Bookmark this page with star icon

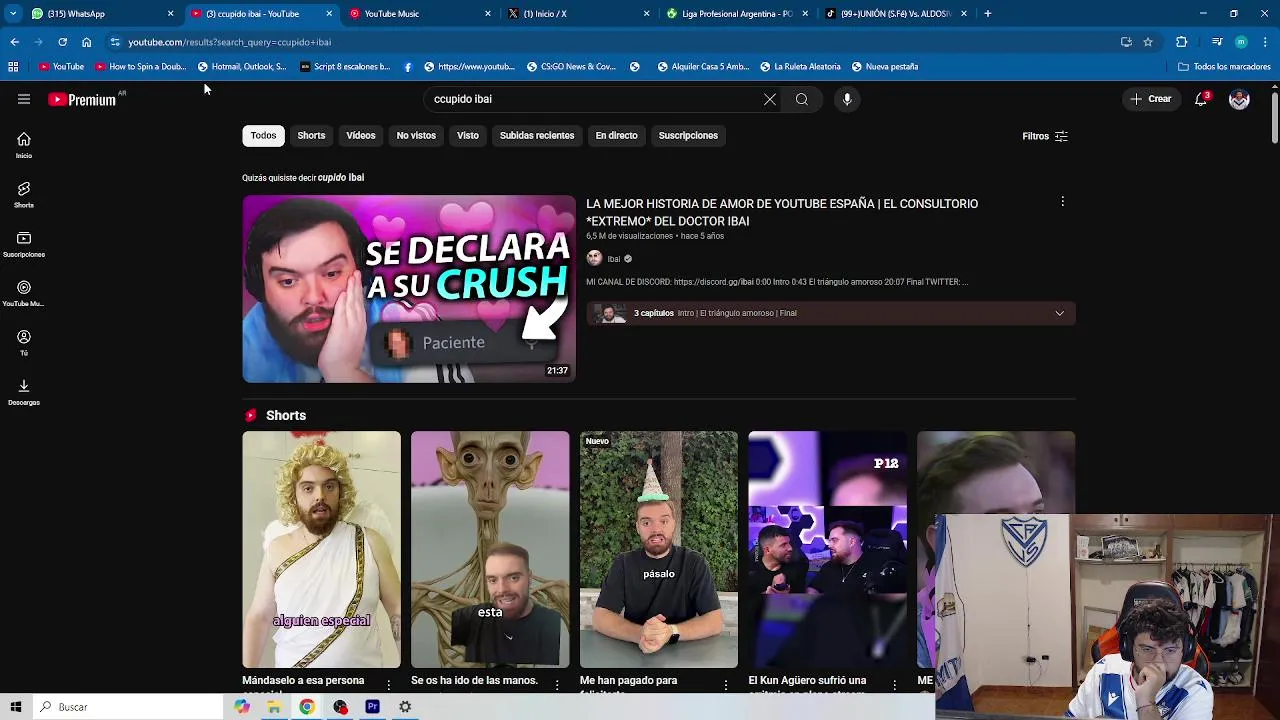(1148, 42)
